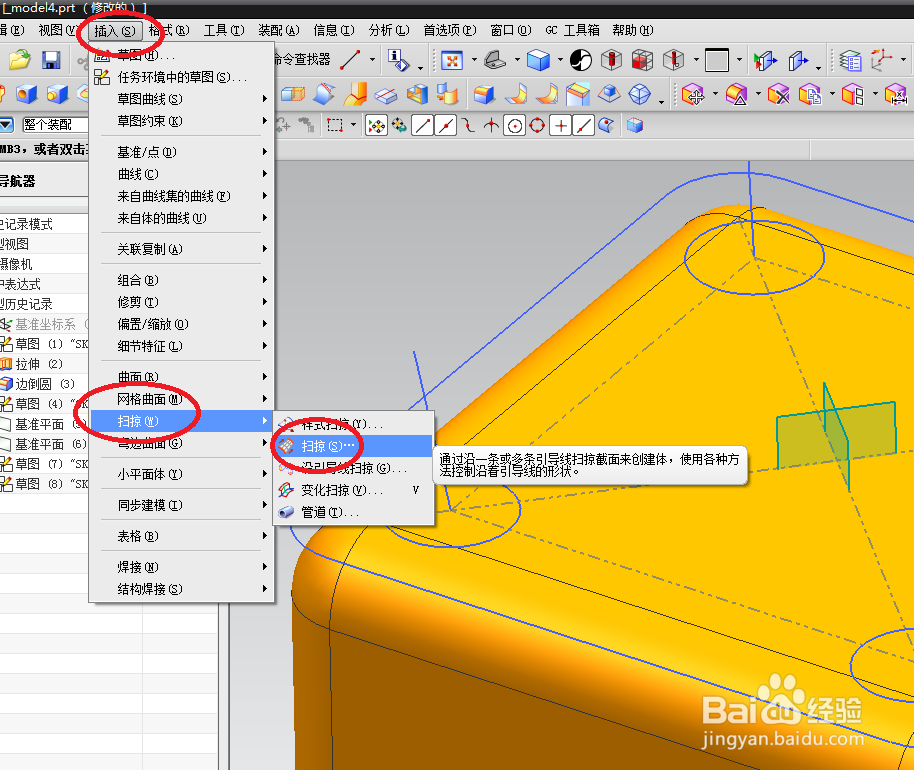Open dropdown next to Fit view icon
This screenshot has width=914, height=770.
473,60
